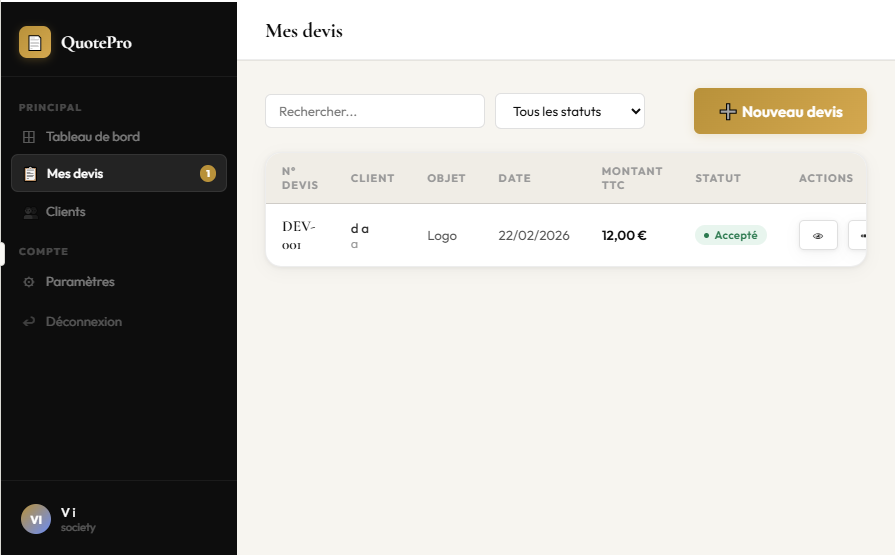Click the Clients people icon
Image resolution: width=895 pixels, height=555 pixels.
(29, 212)
